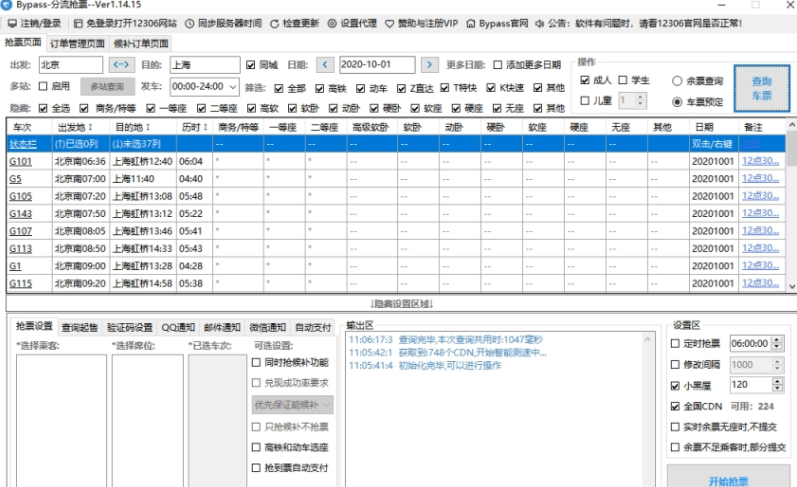Click the 注销/登录 toolbar icon

[12, 23]
